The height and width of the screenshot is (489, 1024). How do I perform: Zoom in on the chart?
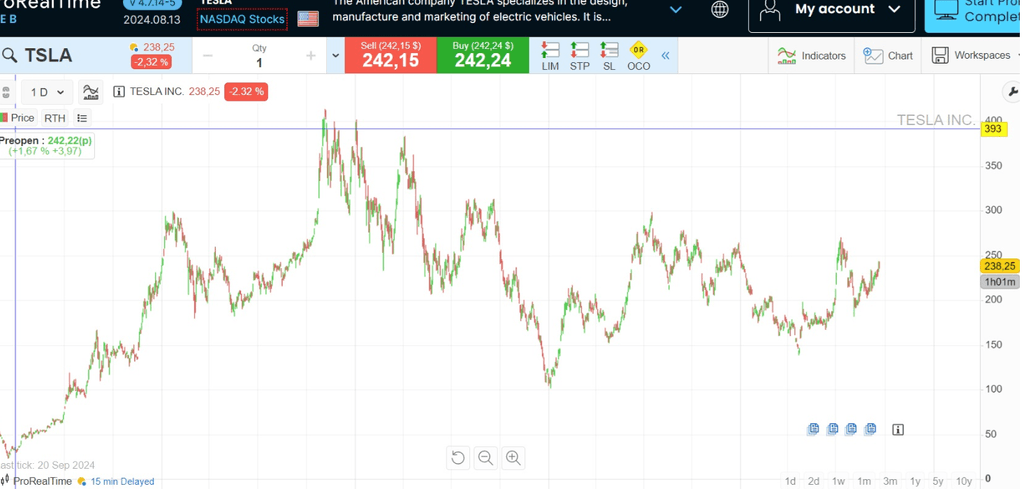click(513, 458)
